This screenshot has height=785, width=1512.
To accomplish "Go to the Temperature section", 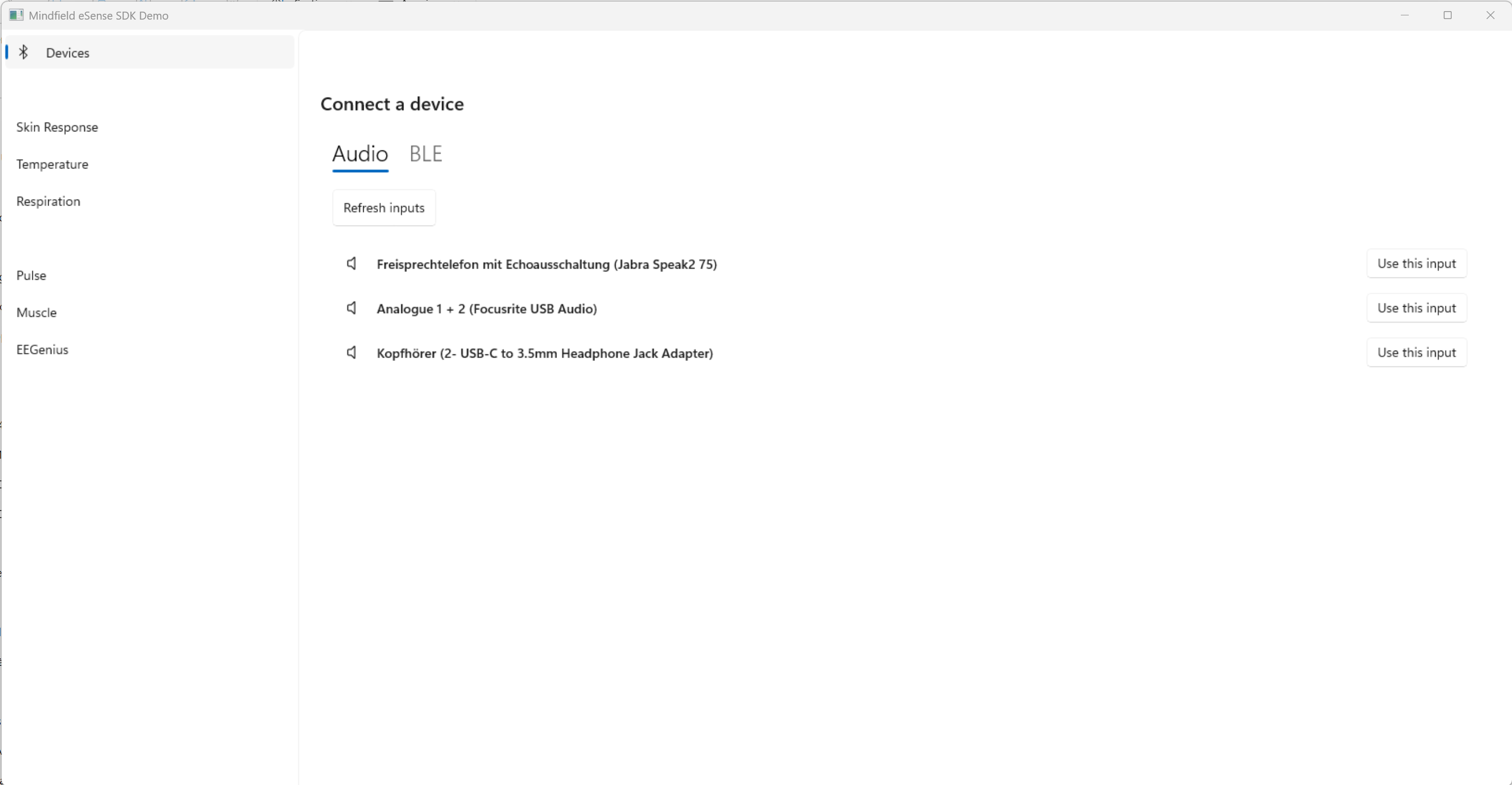I will [x=52, y=164].
